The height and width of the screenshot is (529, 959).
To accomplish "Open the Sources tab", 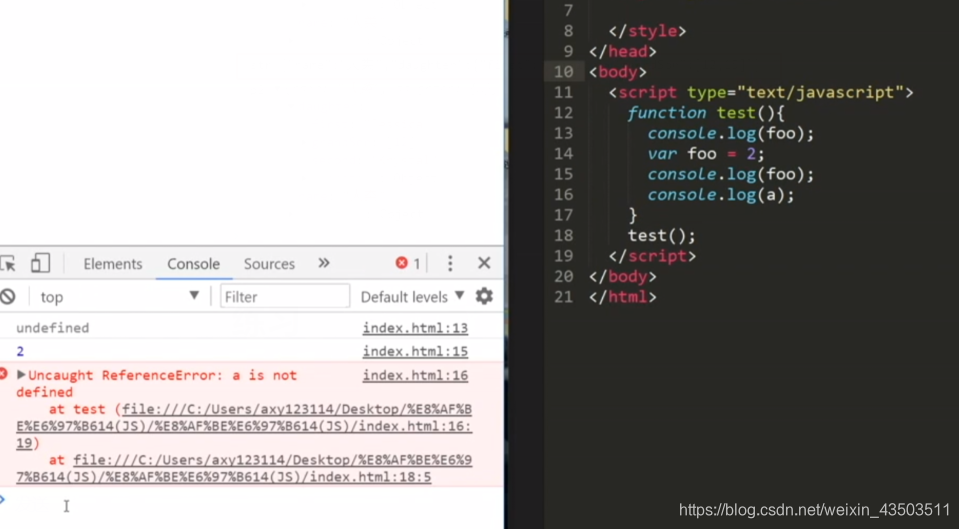I will pyautogui.click(x=269, y=264).
